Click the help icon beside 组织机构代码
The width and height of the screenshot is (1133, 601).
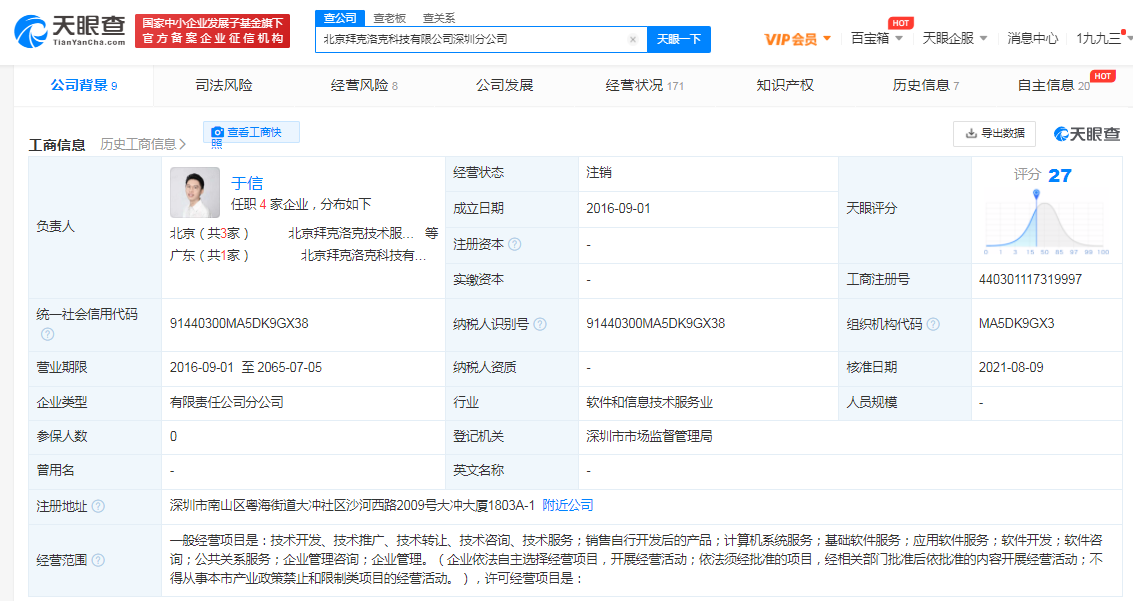click(933, 324)
